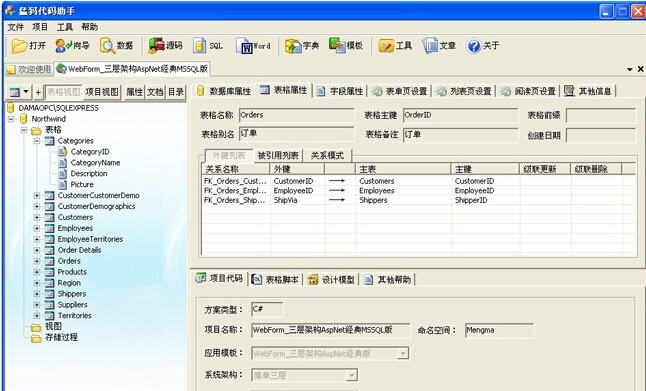Switch to the 关系模式 tab
This screenshot has height=391, width=646.
tap(327, 156)
